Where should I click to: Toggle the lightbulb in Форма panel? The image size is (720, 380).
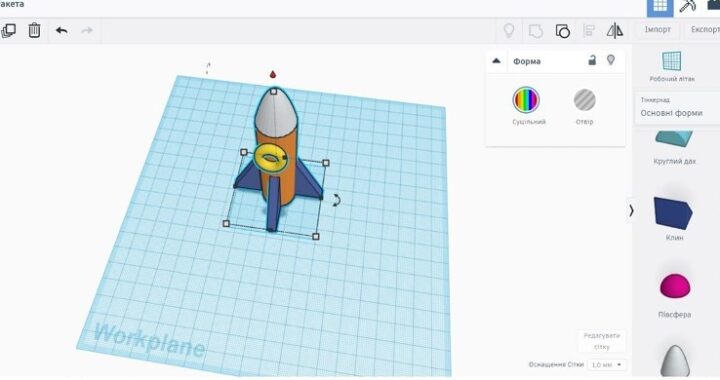(611, 60)
